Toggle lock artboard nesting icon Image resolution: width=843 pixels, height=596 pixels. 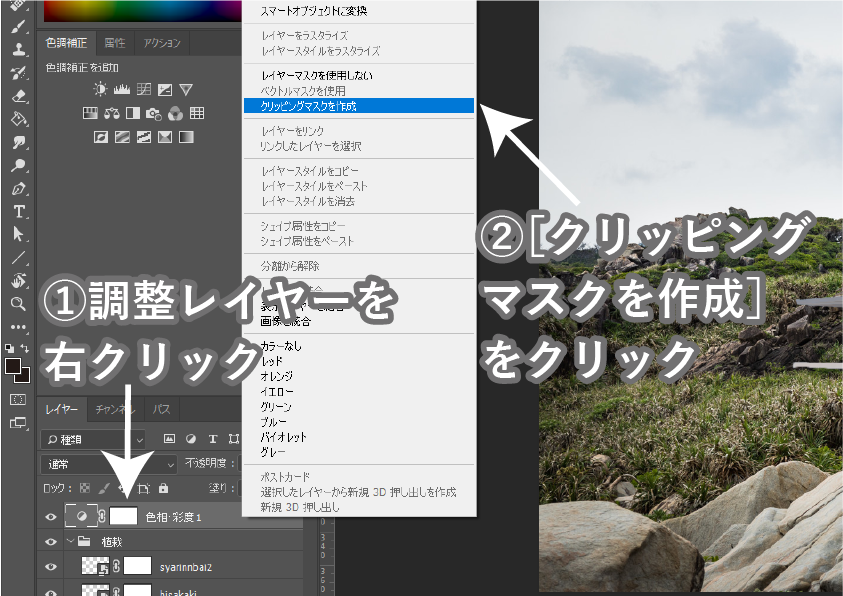point(144,488)
